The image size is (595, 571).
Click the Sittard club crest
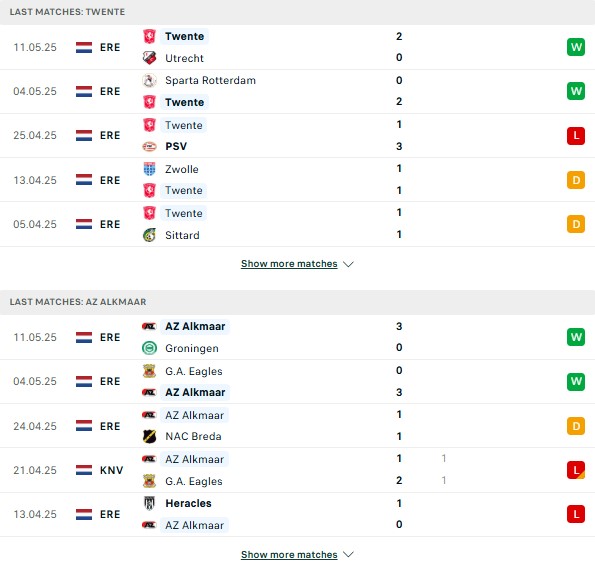pos(150,235)
